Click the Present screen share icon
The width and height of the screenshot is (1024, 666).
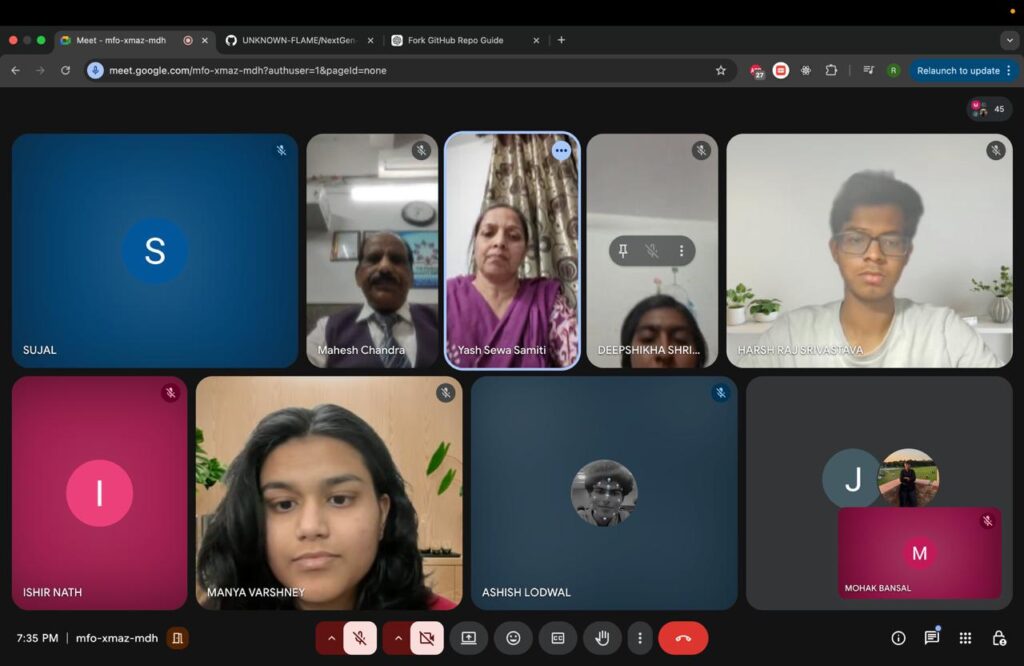(x=468, y=638)
